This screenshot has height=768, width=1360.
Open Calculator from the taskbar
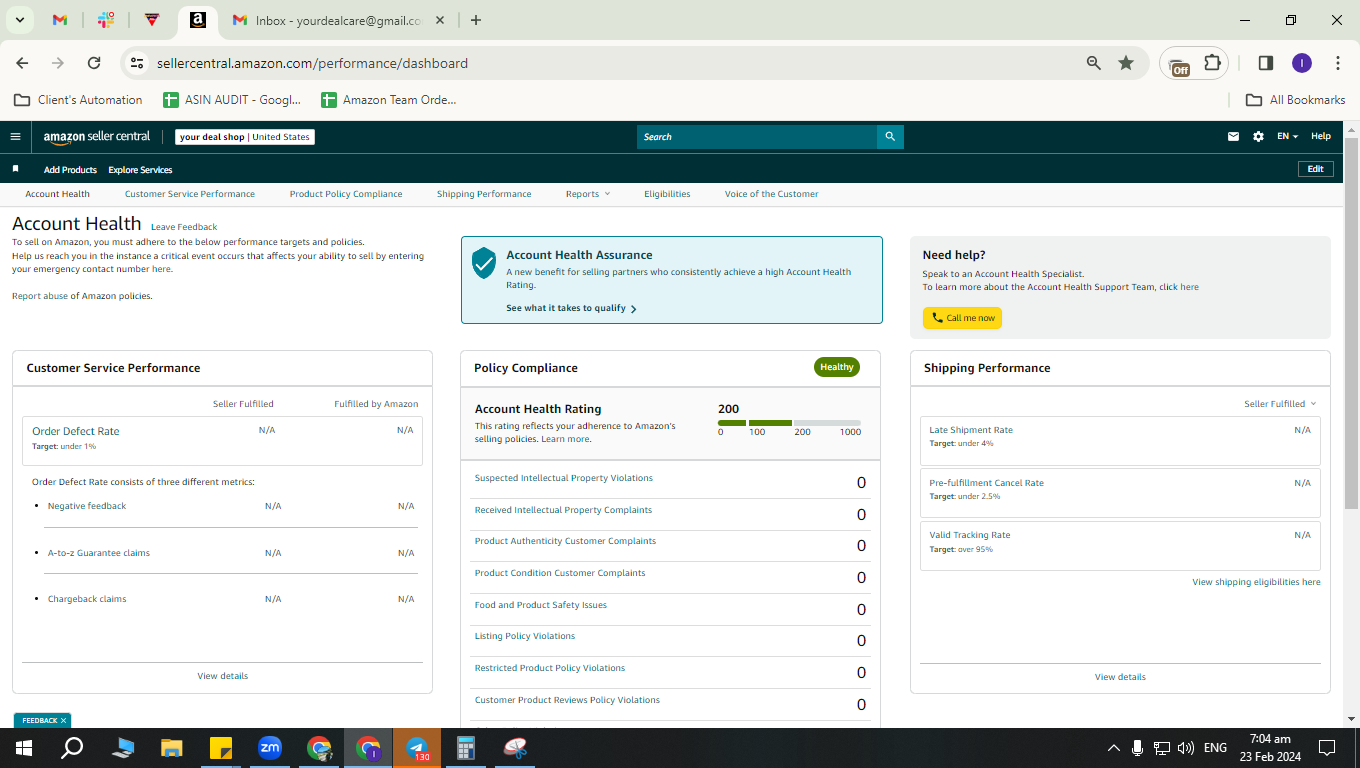(465, 748)
